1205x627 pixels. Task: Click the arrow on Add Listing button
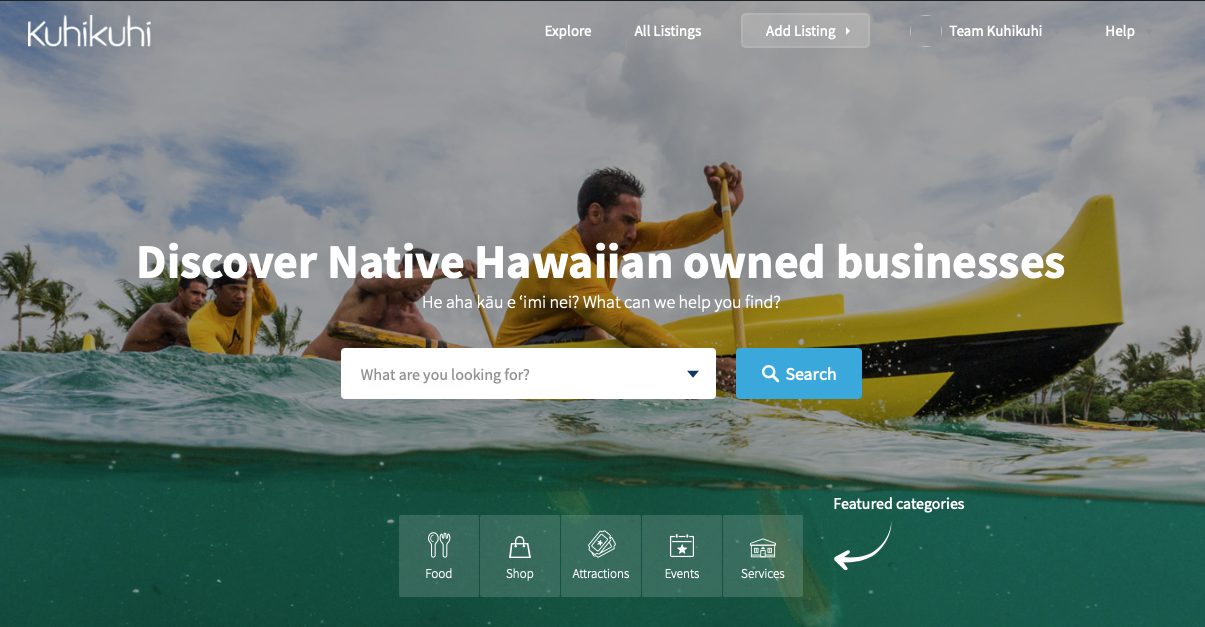pyautogui.click(x=848, y=31)
